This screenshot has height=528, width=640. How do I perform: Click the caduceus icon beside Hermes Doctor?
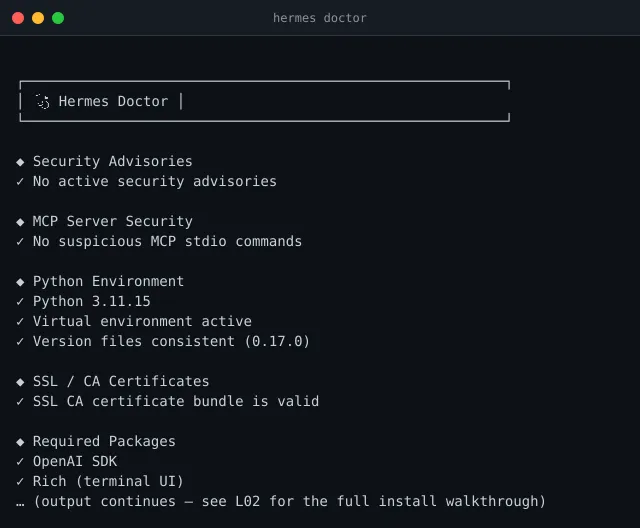(x=42, y=102)
